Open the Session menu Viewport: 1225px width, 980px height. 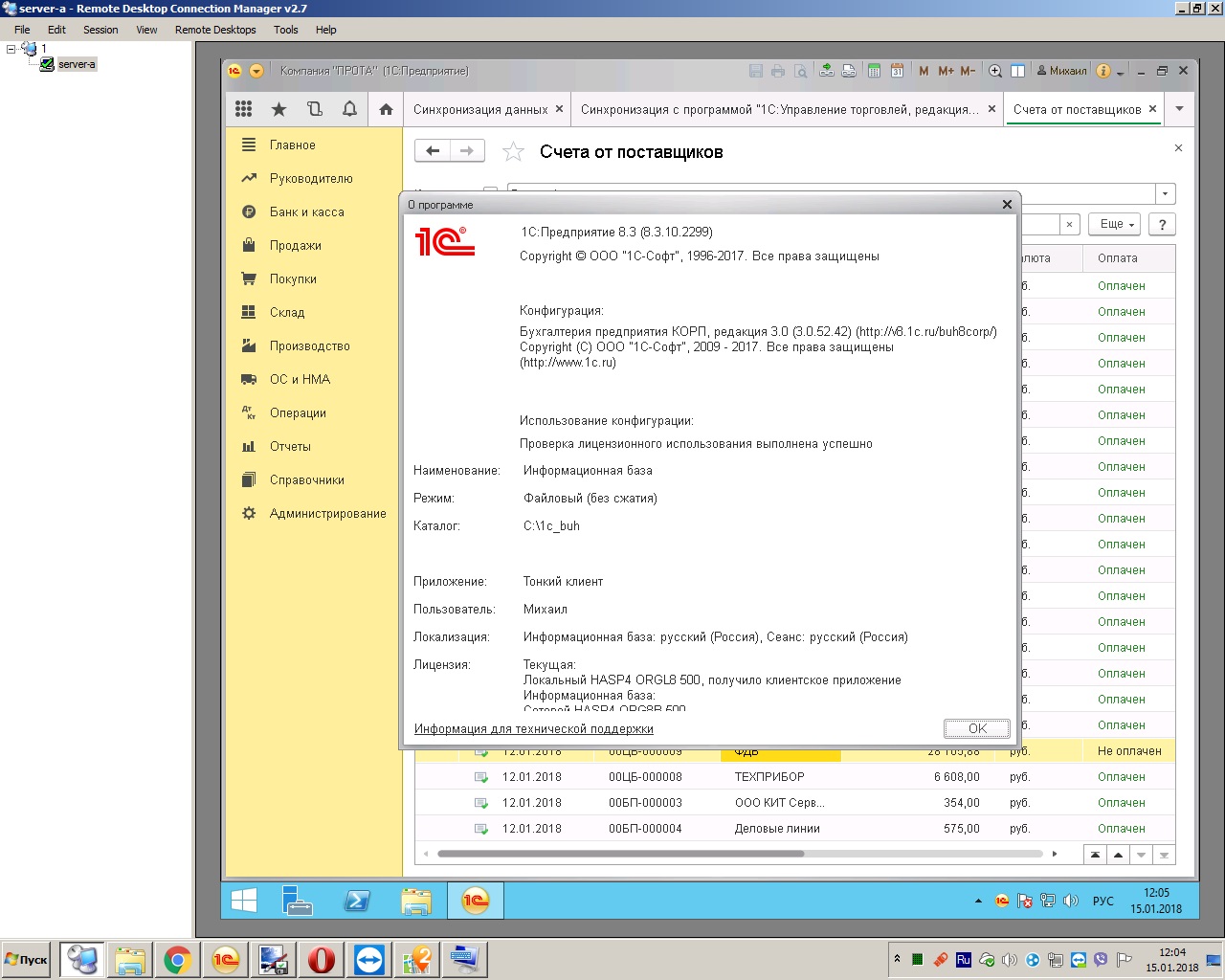pyautogui.click(x=100, y=30)
